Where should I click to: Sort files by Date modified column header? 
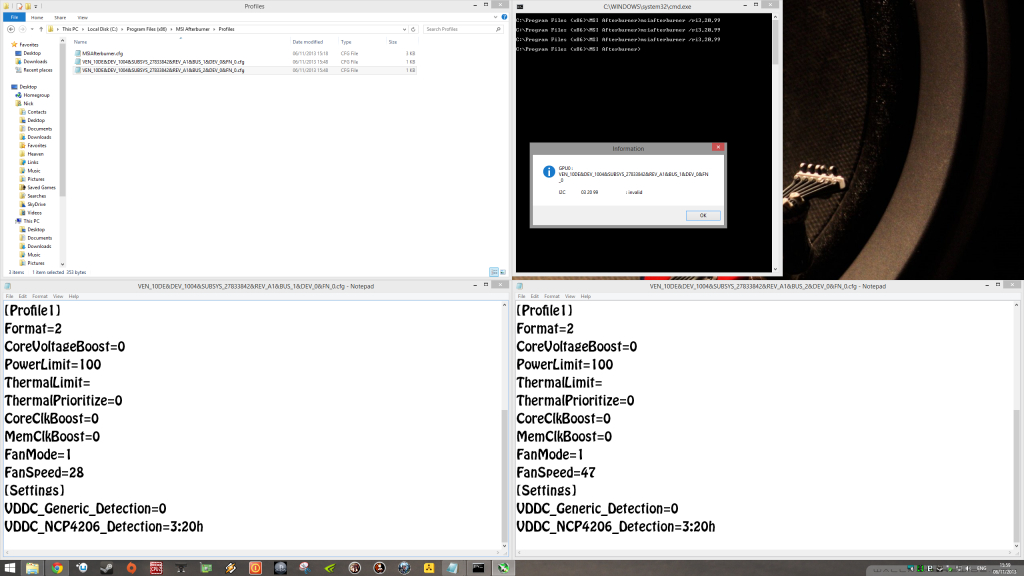tap(308, 42)
